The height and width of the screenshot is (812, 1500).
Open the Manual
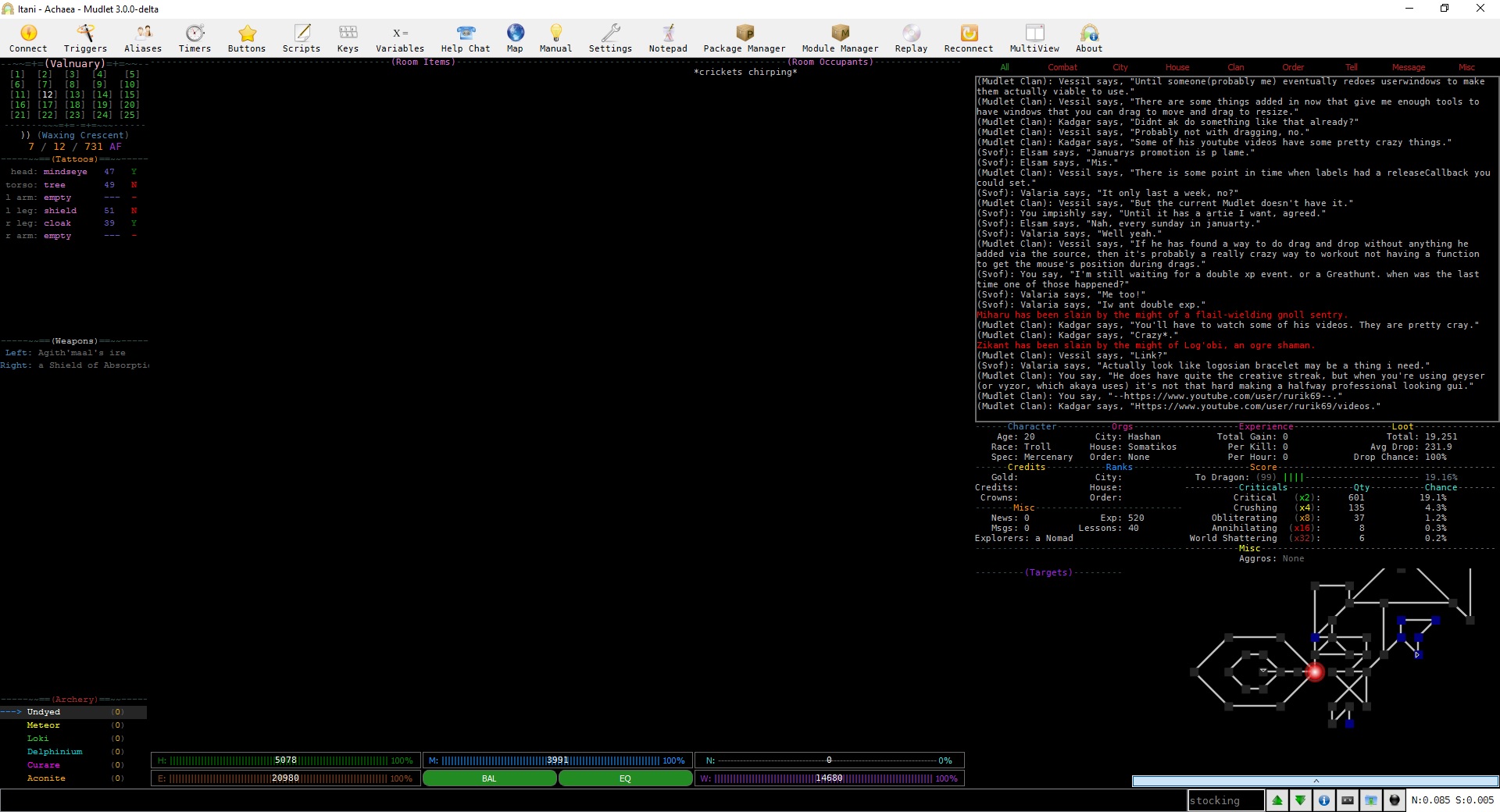[555, 38]
